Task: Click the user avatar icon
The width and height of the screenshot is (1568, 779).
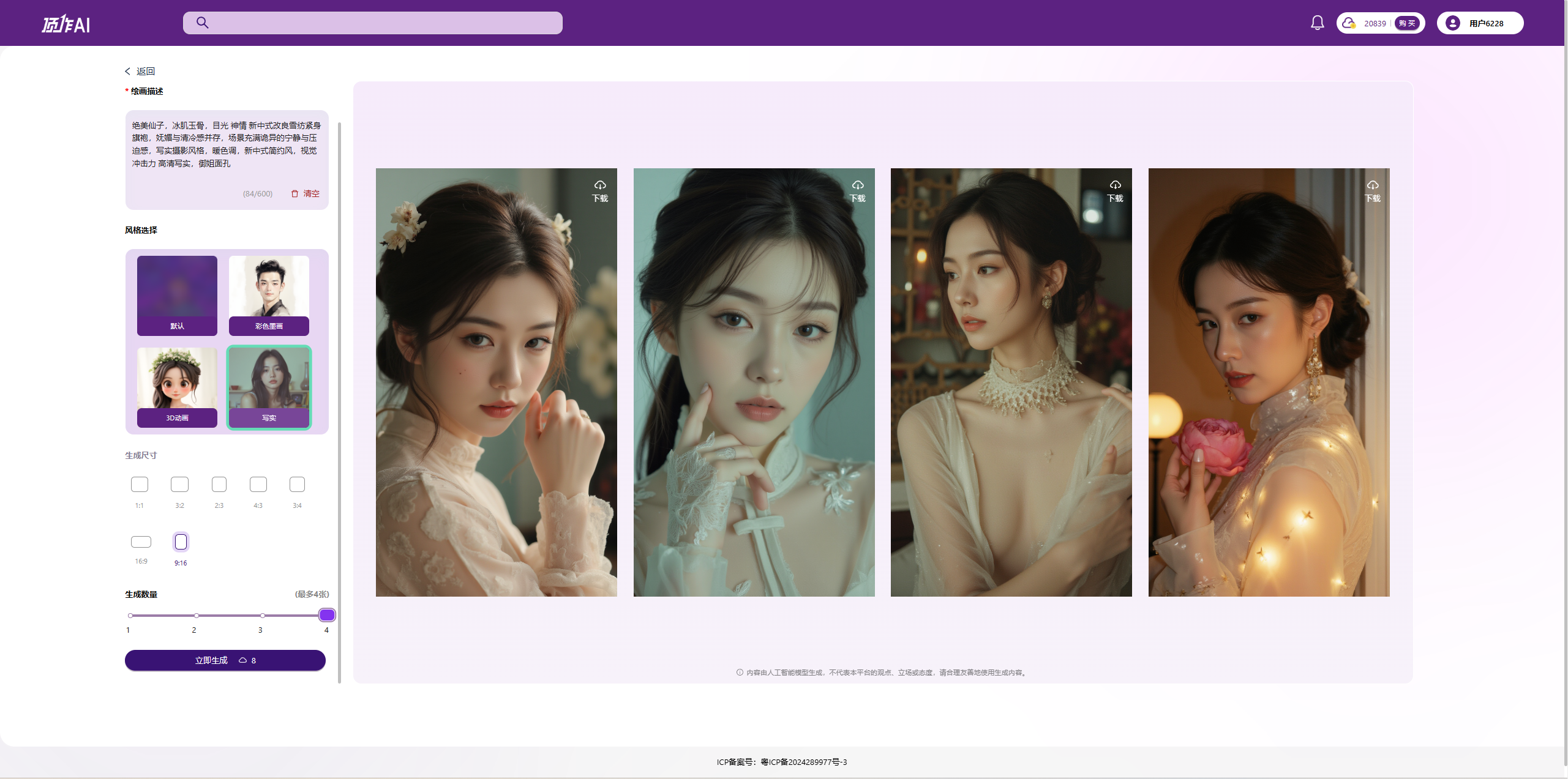Action: point(1452,23)
